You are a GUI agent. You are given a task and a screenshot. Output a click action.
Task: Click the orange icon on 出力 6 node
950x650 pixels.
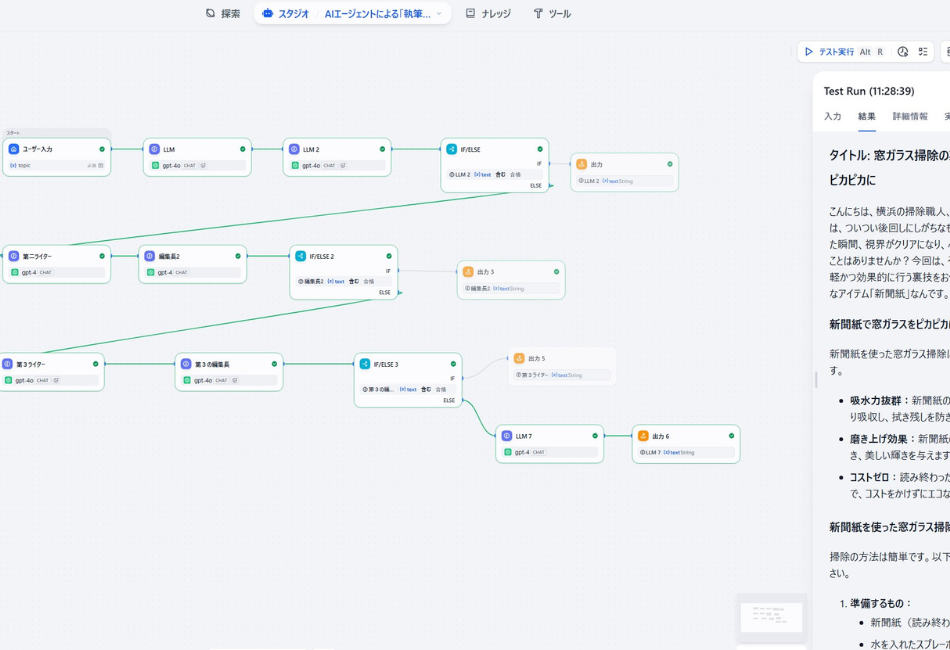(x=643, y=436)
